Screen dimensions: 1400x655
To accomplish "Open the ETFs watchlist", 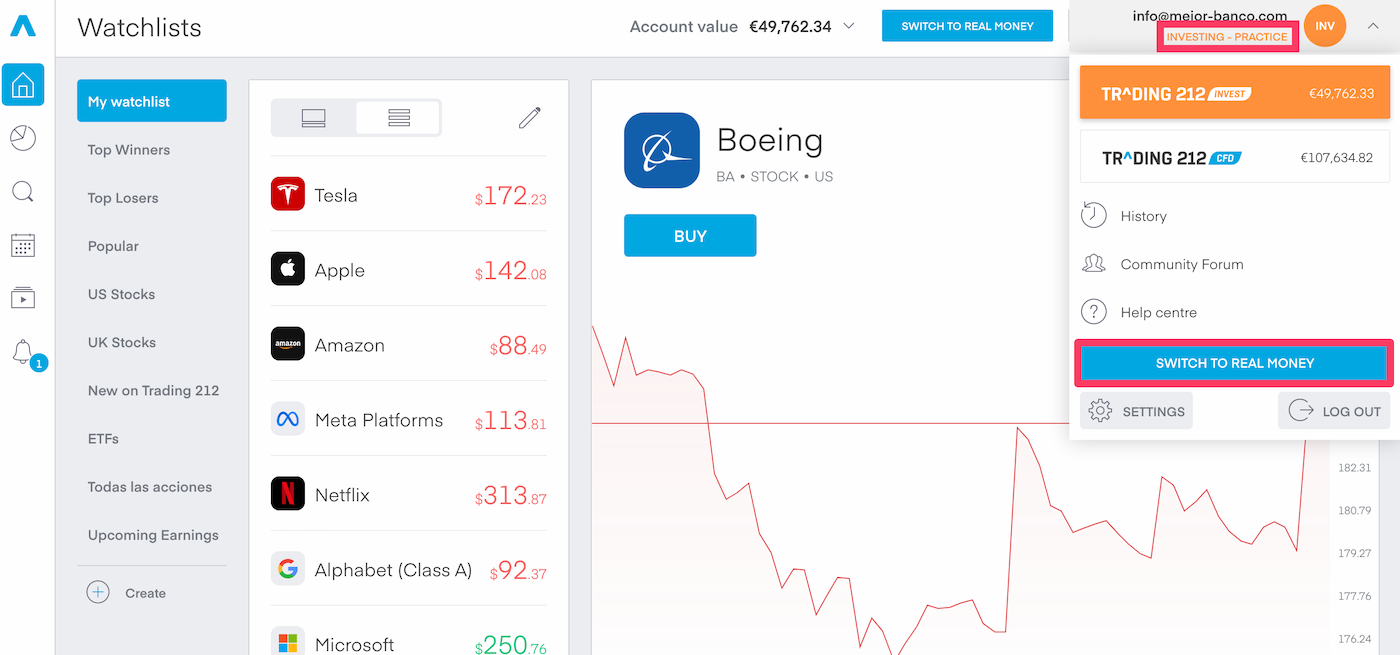I will click(x=103, y=438).
